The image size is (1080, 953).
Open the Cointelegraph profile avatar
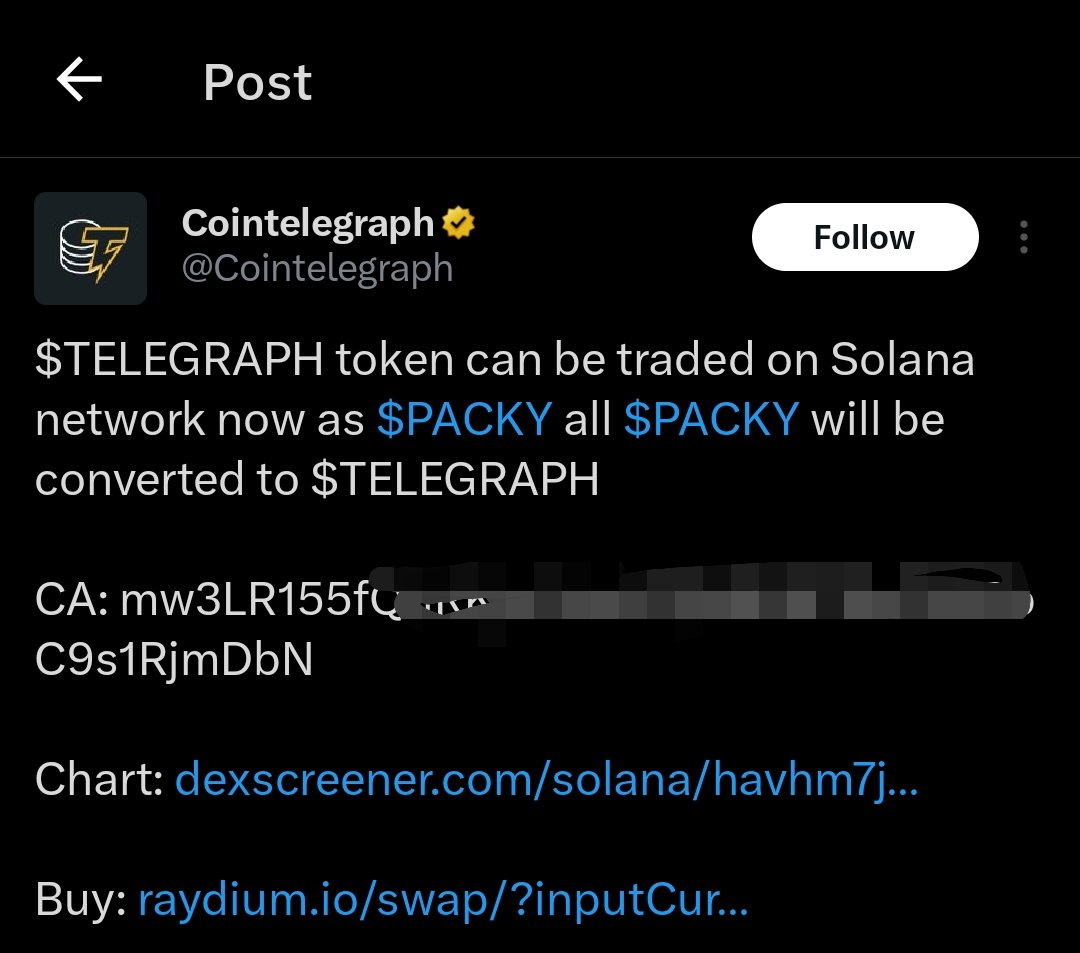90,248
